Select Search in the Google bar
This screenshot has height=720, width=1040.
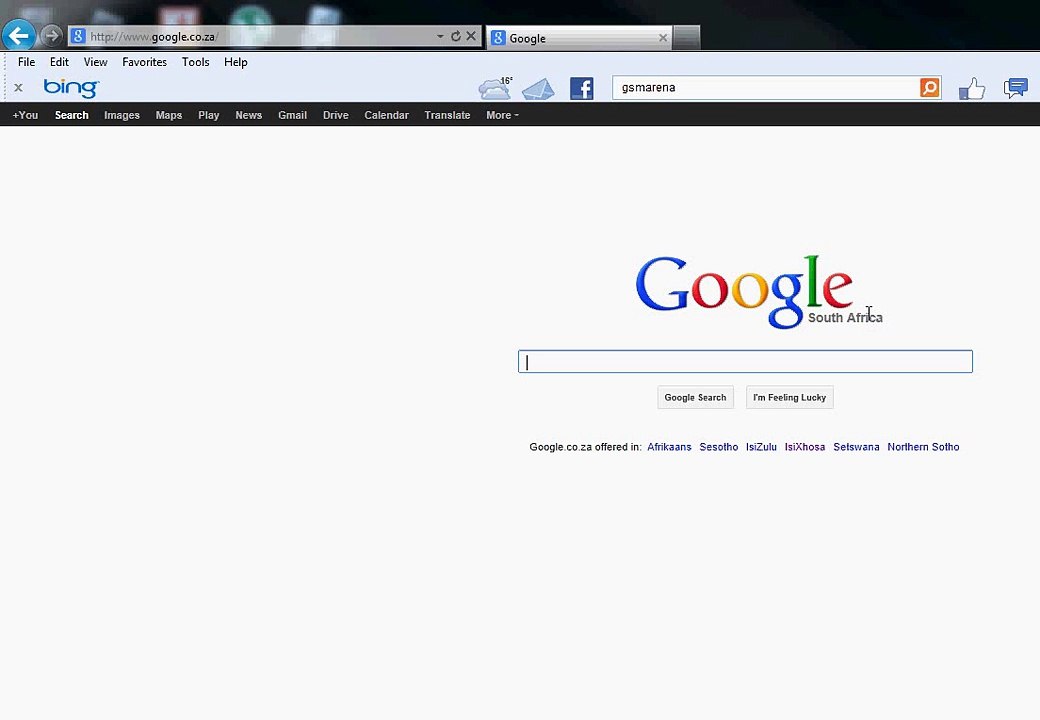72,115
